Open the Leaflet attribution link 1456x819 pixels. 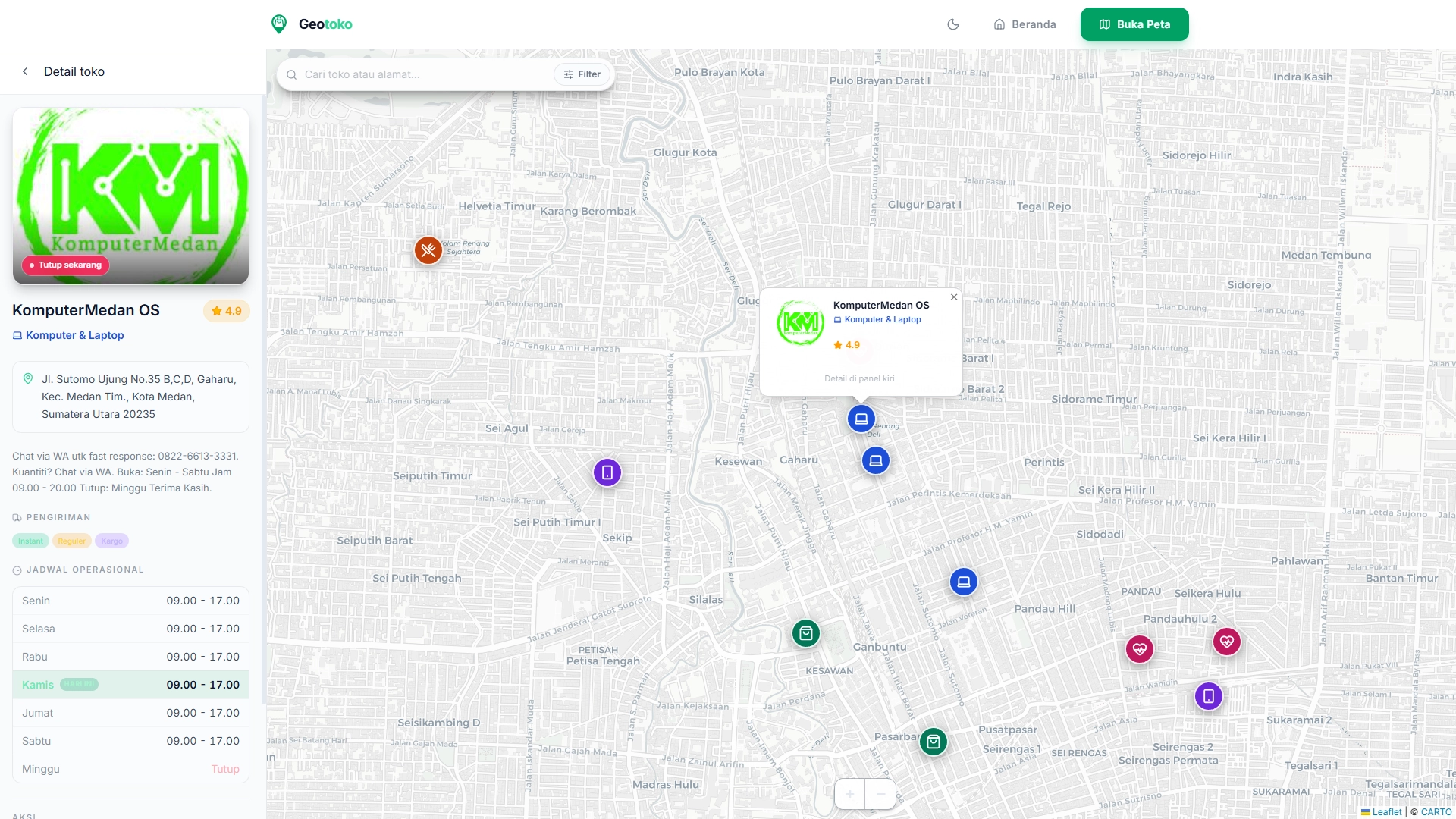(1382, 811)
